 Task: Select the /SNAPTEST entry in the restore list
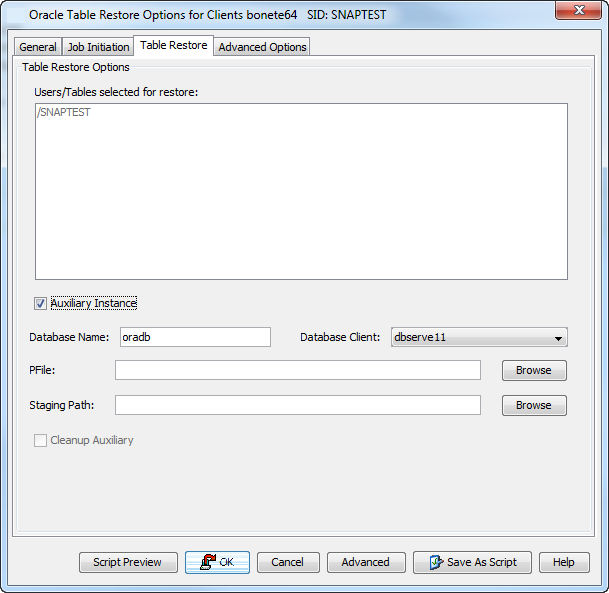[x=64, y=113]
